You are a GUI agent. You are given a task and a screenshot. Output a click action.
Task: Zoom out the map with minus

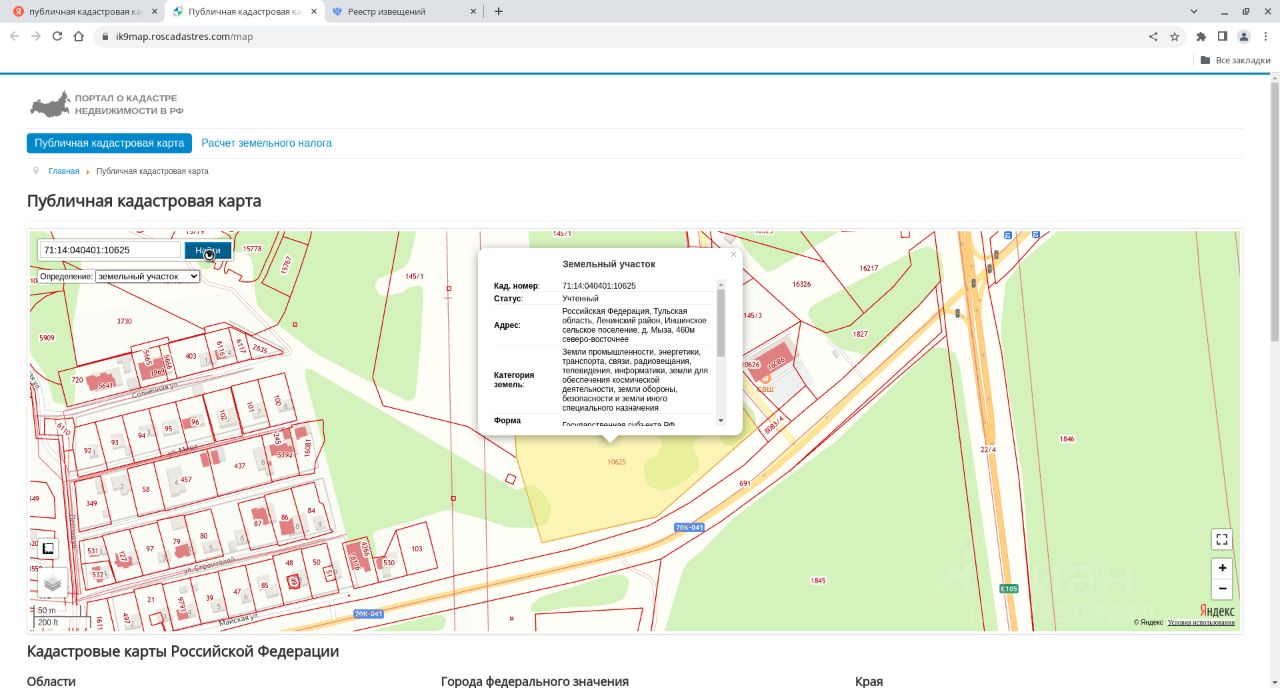click(x=1222, y=589)
